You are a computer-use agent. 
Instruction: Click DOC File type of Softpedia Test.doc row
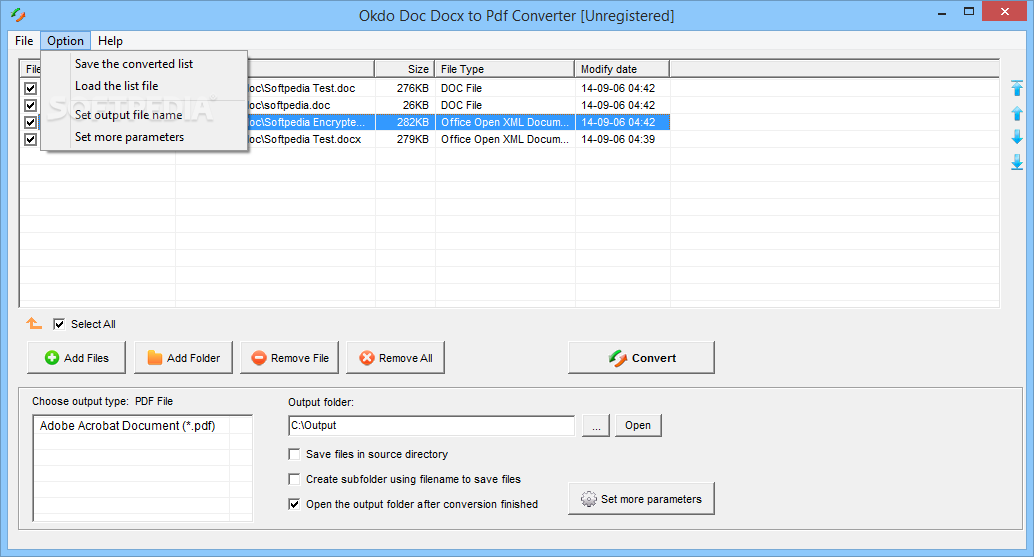pos(462,88)
